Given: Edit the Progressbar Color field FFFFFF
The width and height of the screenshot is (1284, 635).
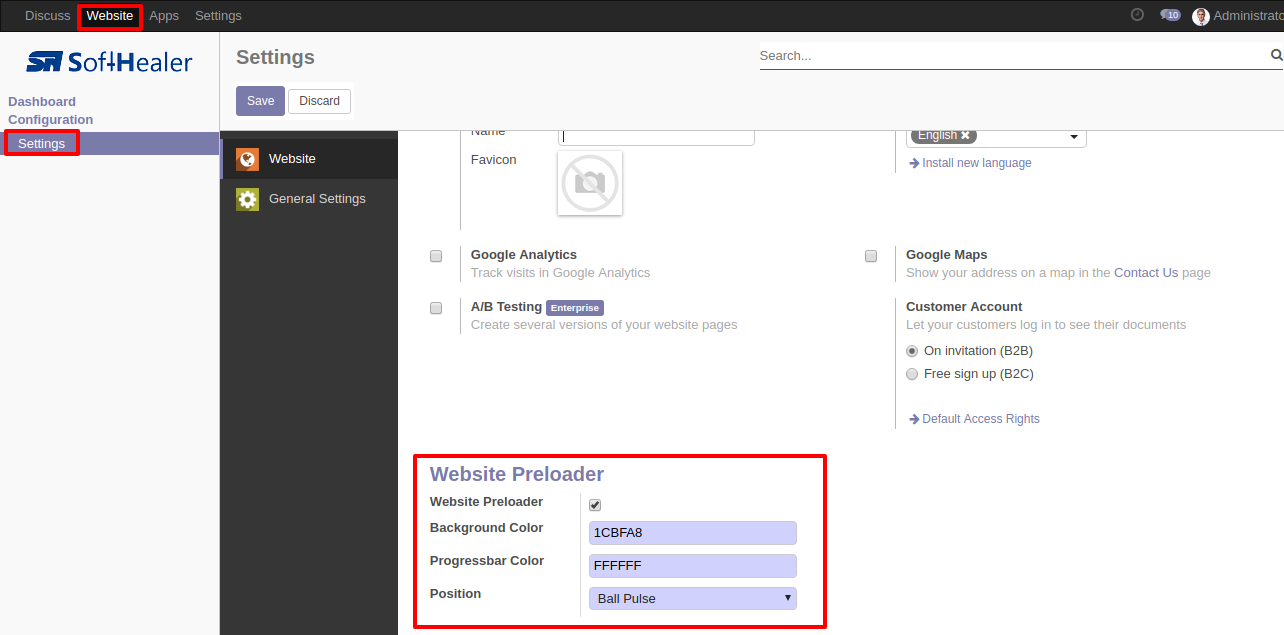Looking at the screenshot, I should click(693, 566).
